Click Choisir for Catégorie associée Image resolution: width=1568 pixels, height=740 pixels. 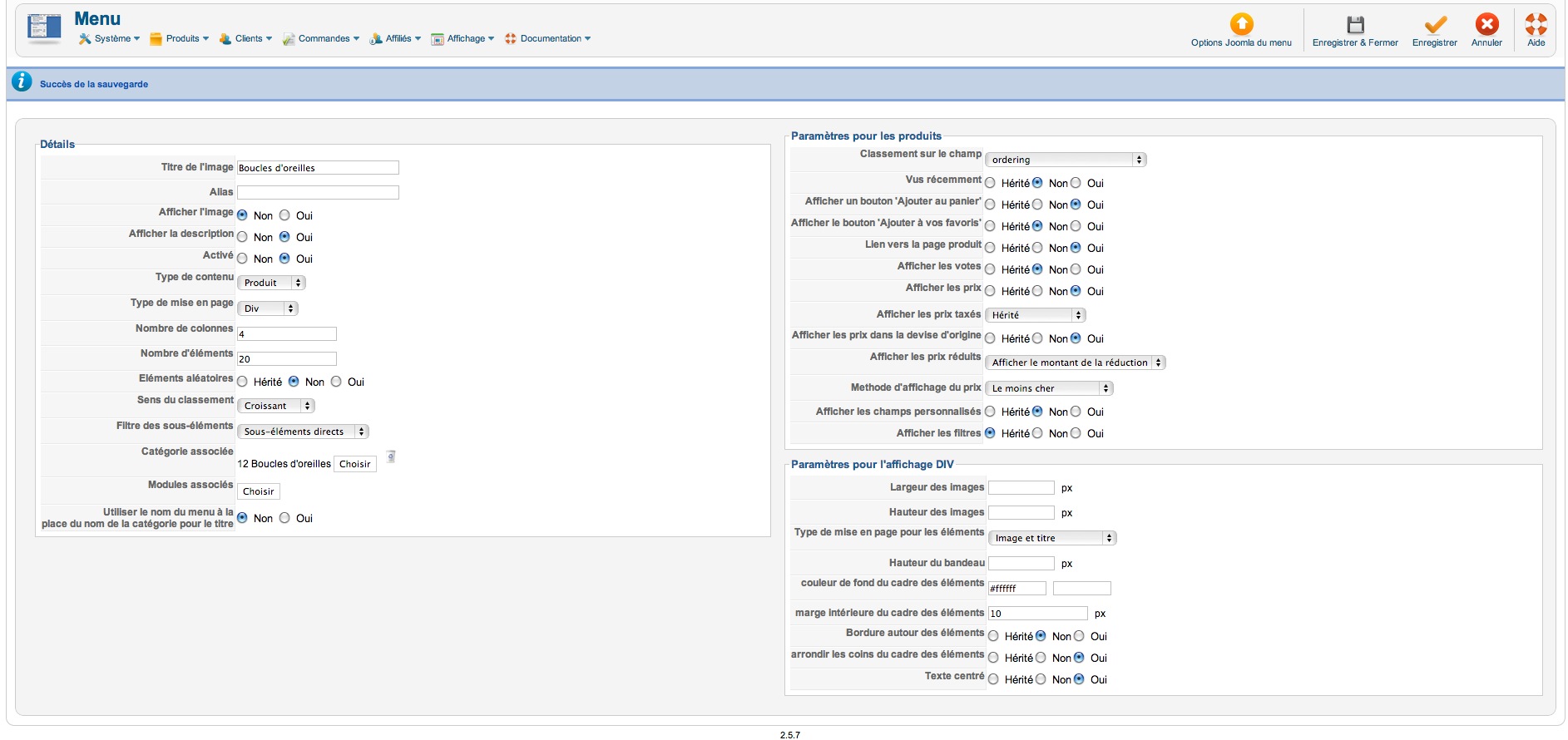[355, 464]
